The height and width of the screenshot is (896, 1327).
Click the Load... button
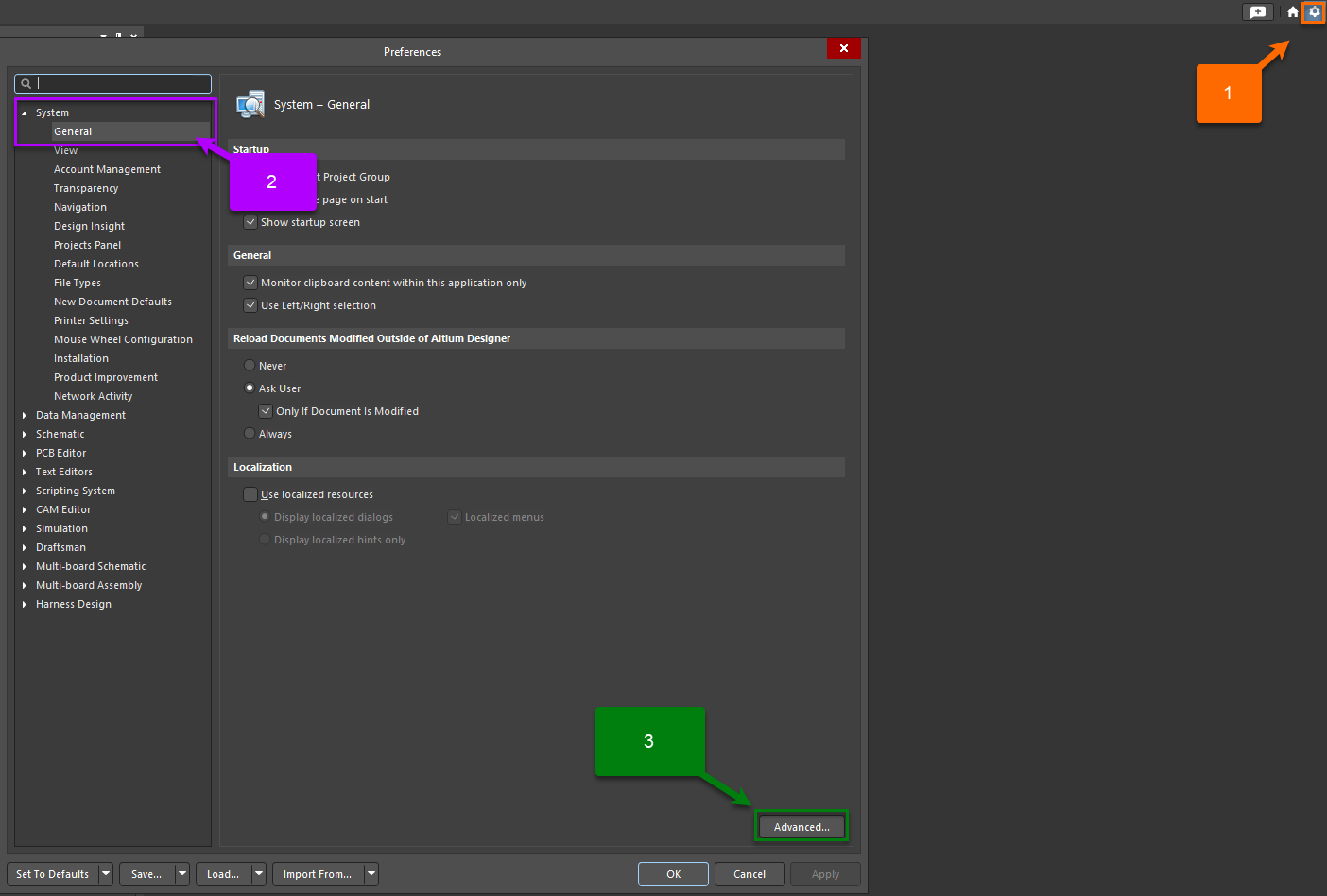[x=223, y=874]
